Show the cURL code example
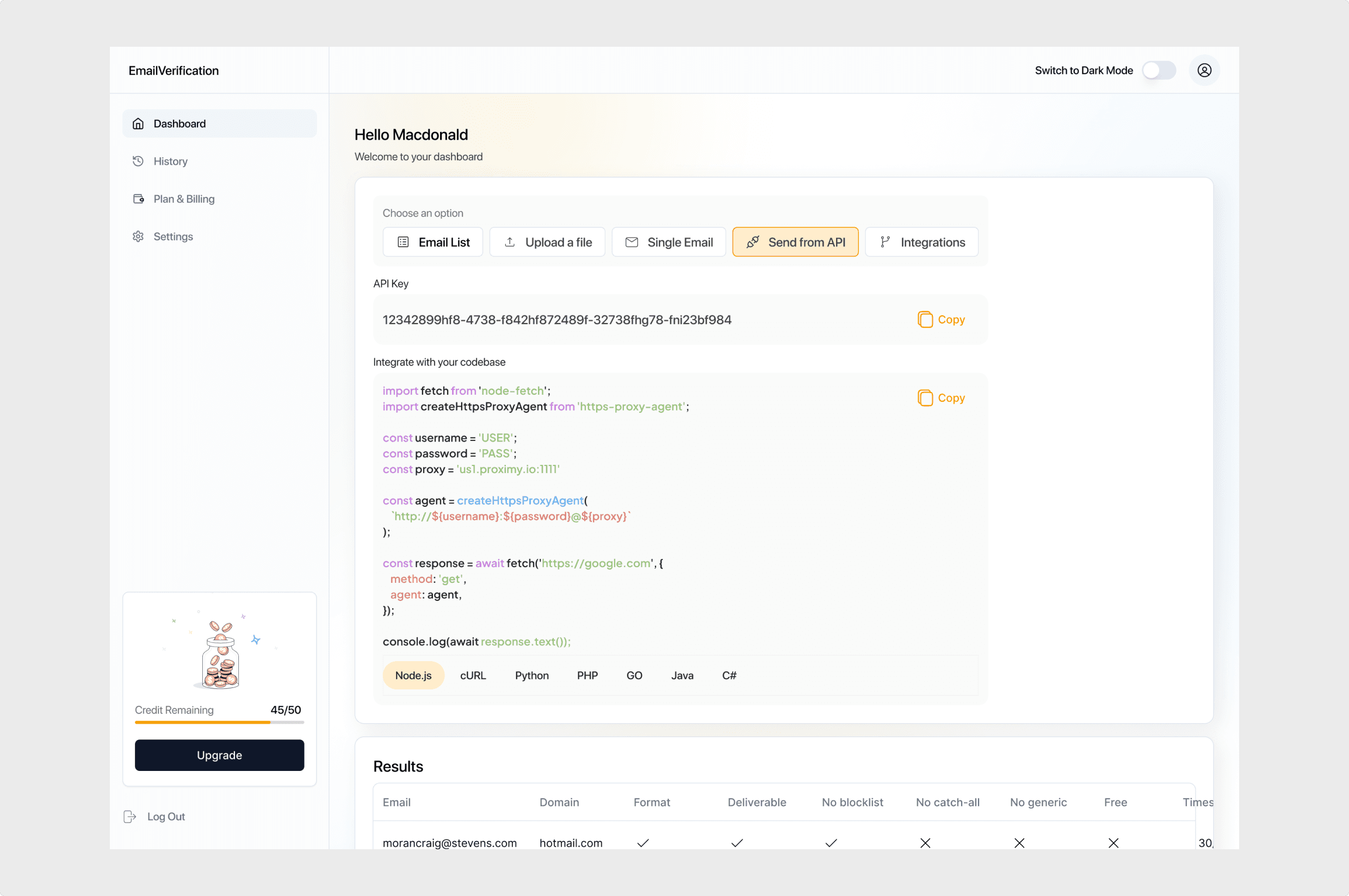The height and width of the screenshot is (896, 1349). (x=473, y=675)
